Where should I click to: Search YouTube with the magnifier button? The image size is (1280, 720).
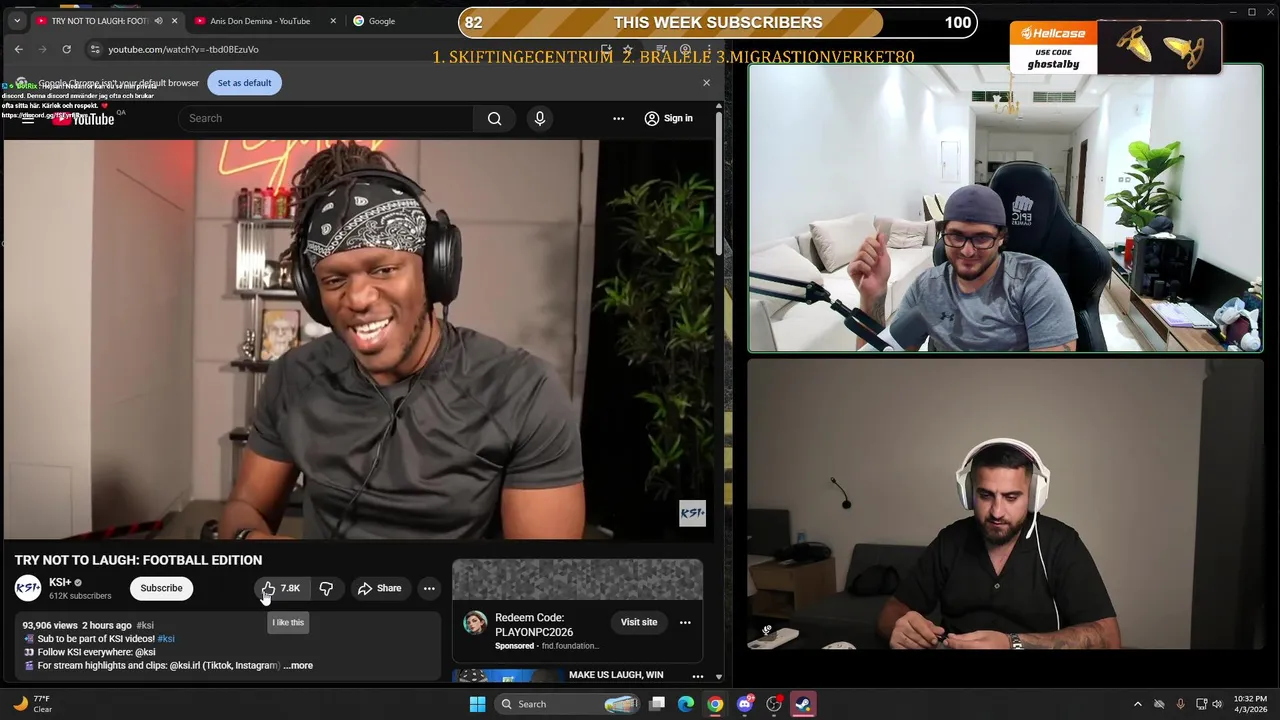coord(494,118)
